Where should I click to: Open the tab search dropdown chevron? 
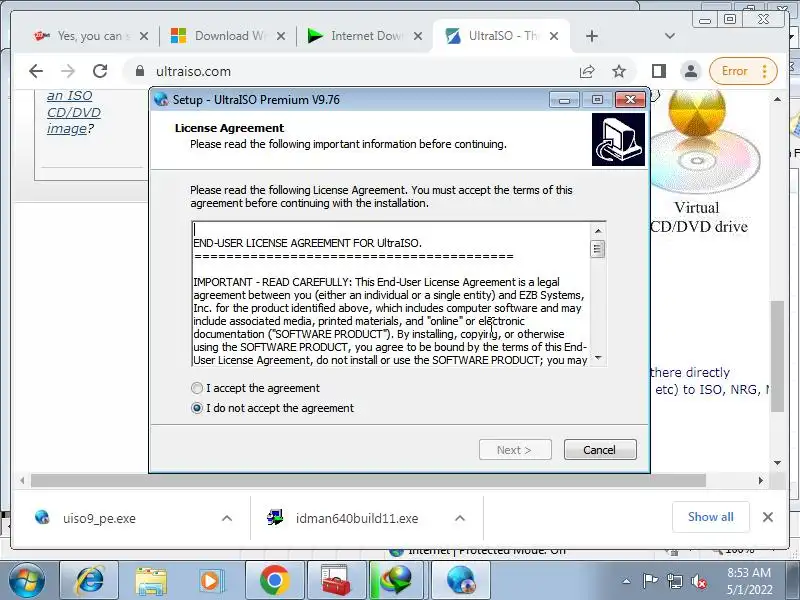pos(670,36)
